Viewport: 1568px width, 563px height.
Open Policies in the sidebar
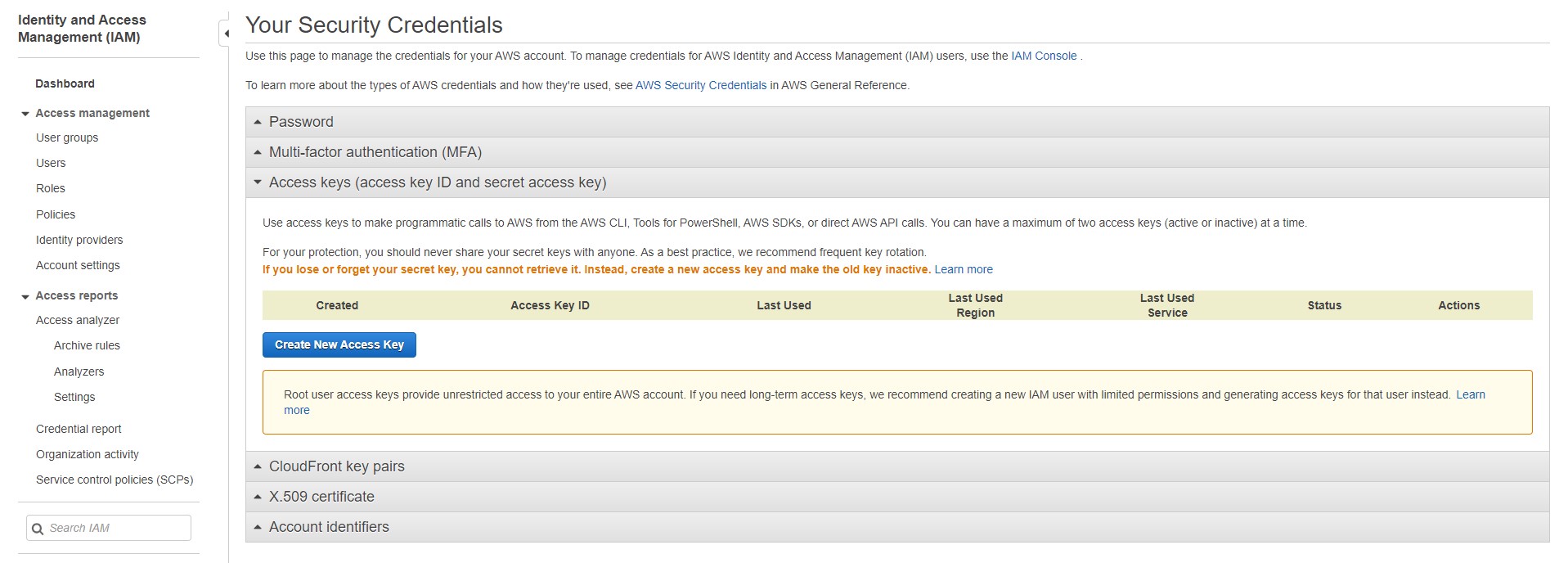56,214
